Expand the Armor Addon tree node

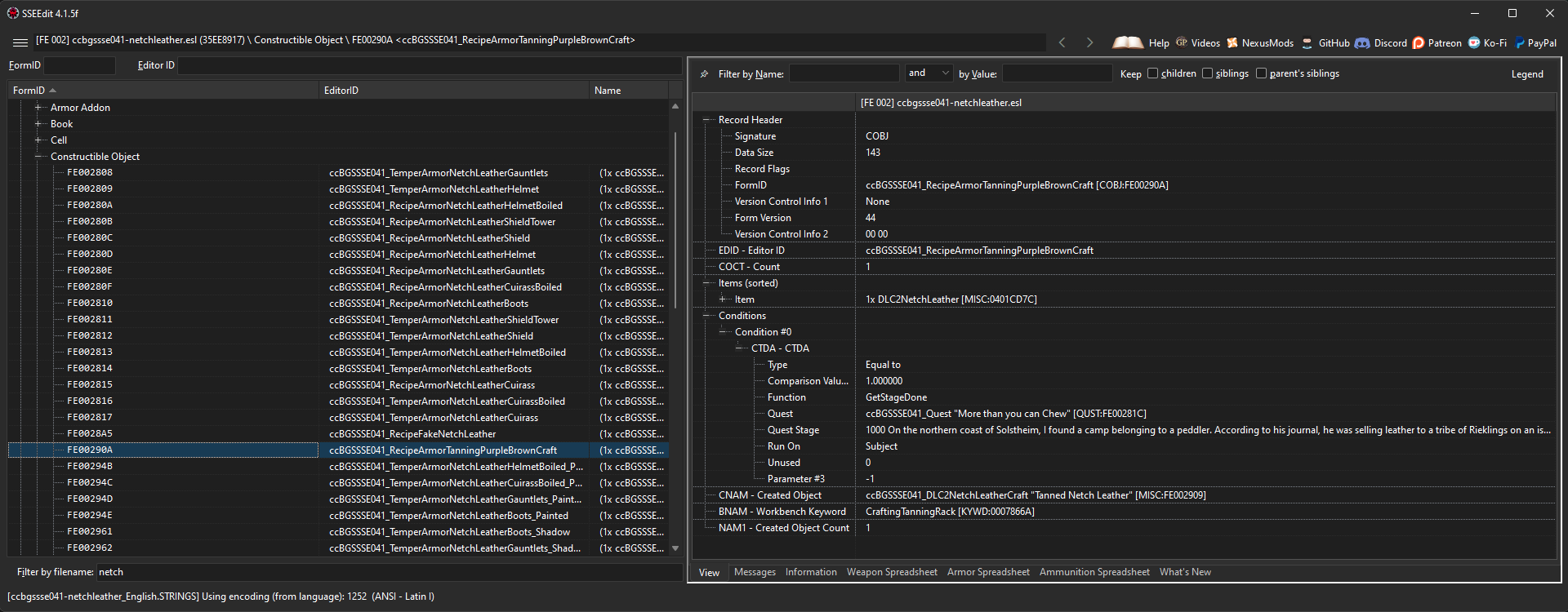(x=38, y=108)
